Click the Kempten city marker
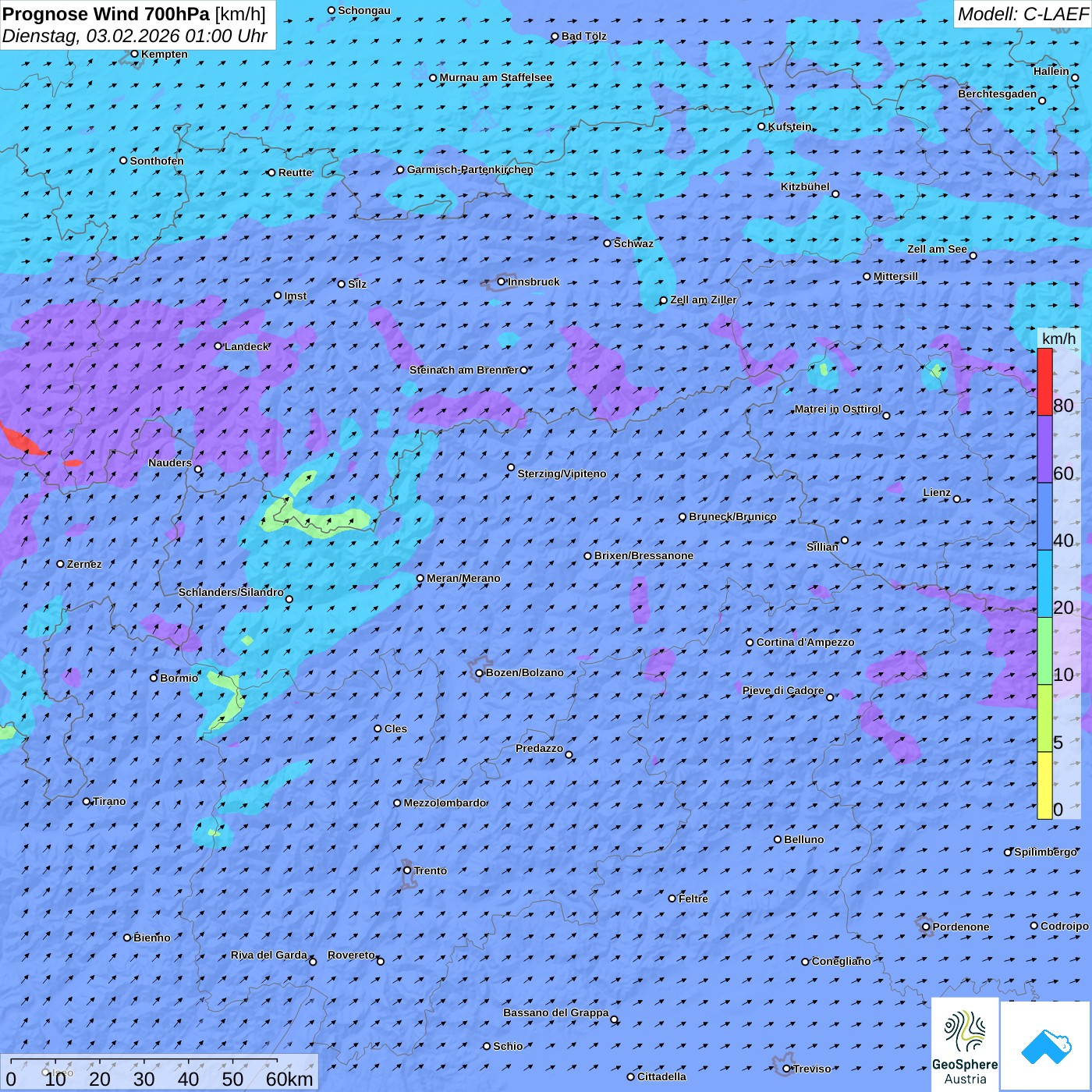This screenshot has height=1092, width=1092. click(135, 54)
